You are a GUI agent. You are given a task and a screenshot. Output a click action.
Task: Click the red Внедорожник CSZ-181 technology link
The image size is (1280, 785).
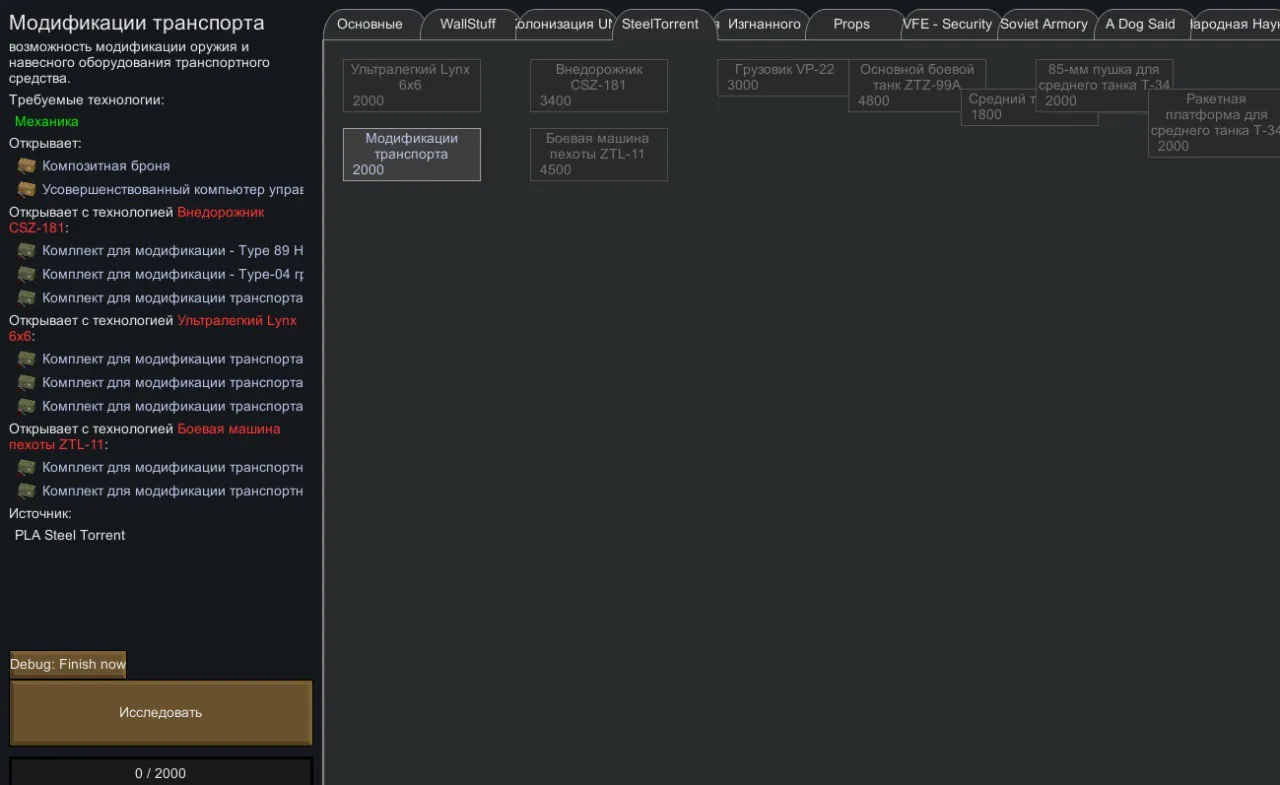220,213
